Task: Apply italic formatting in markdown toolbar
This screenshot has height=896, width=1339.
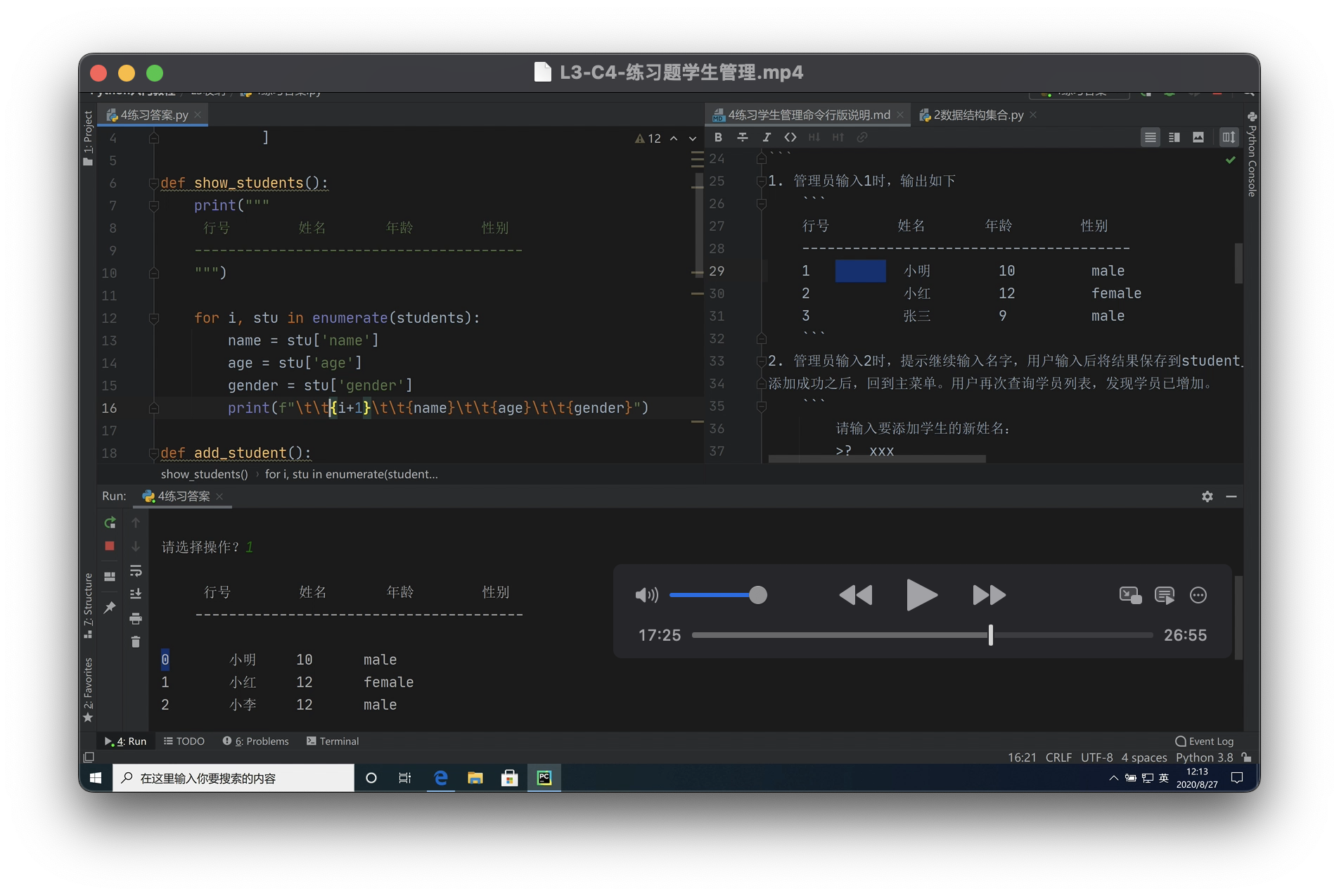Action: coord(767,137)
